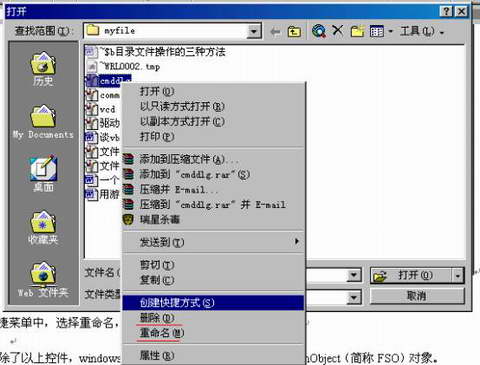
Task: Open the Views menu dropdown arrow
Action: [390, 32]
